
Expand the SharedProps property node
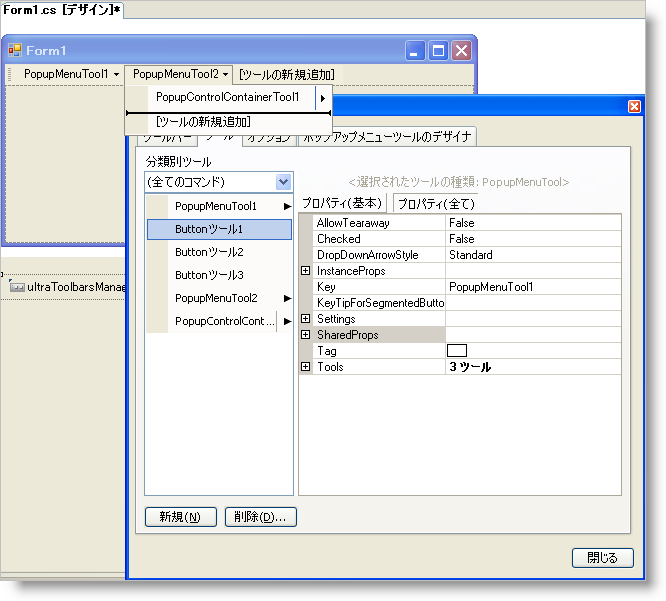[x=305, y=335]
